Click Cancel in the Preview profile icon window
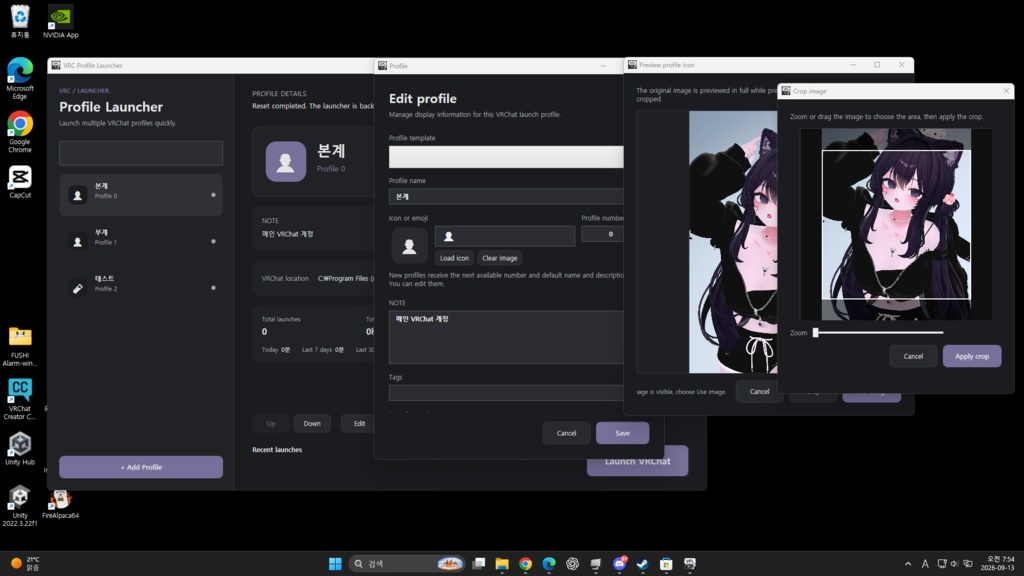The image size is (1024, 576). click(x=759, y=391)
